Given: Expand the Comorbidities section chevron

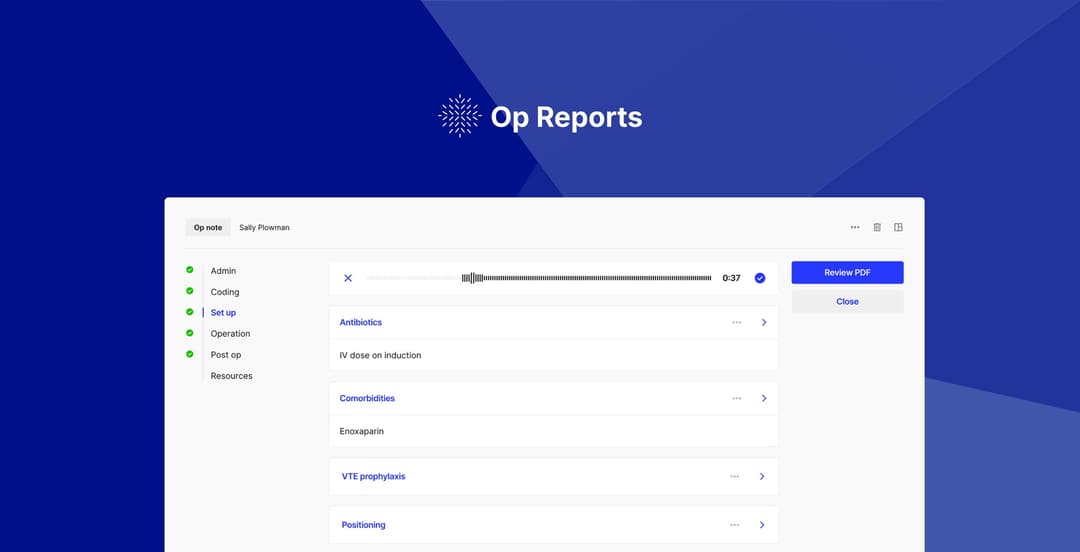Looking at the screenshot, I should click(x=764, y=398).
